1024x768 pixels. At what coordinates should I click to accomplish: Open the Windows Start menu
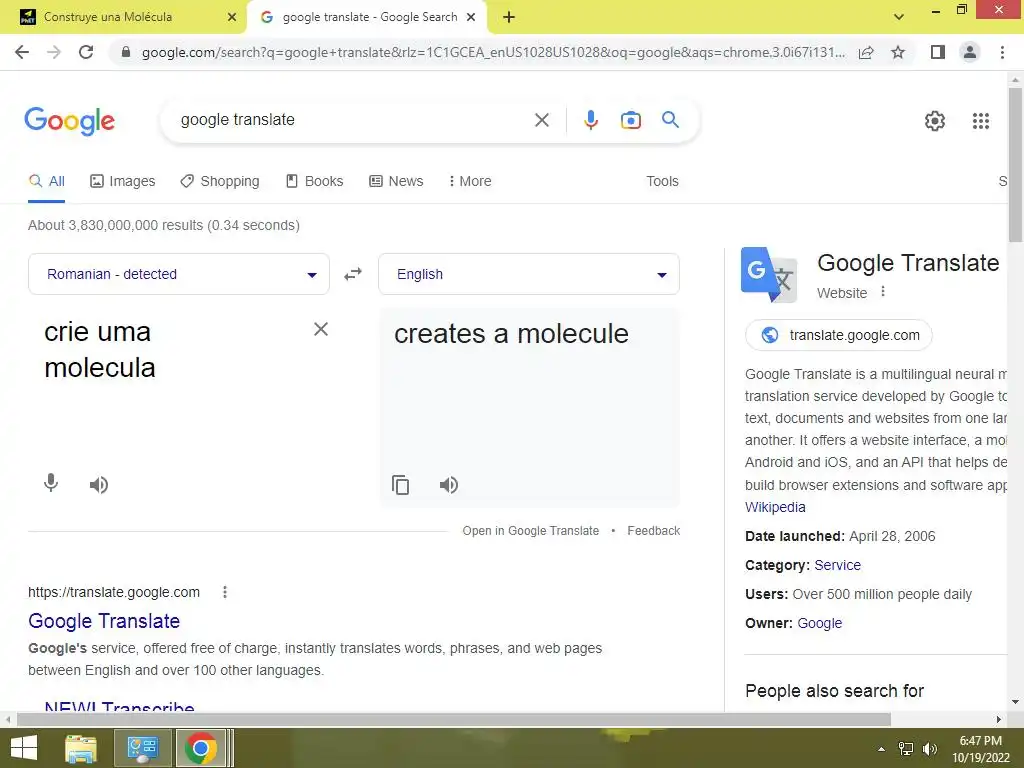(x=24, y=748)
